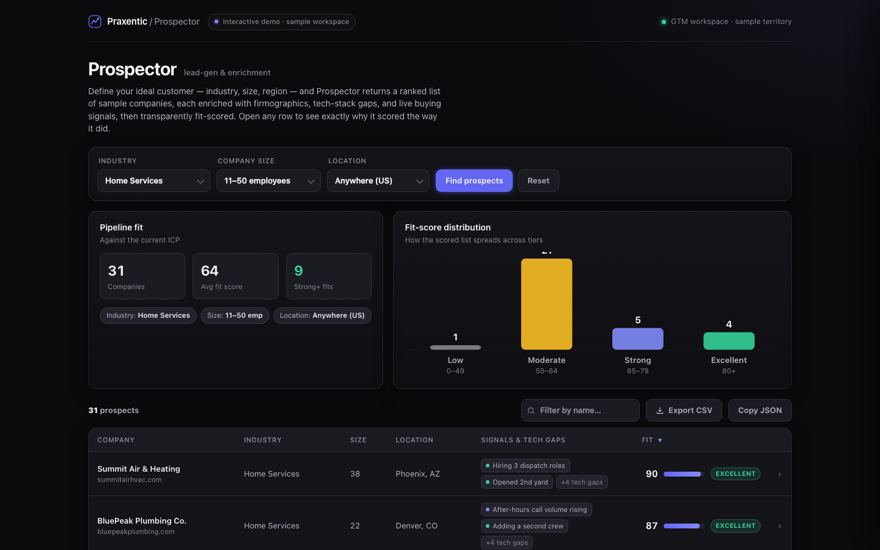Click the Find prospects button

(x=474, y=181)
